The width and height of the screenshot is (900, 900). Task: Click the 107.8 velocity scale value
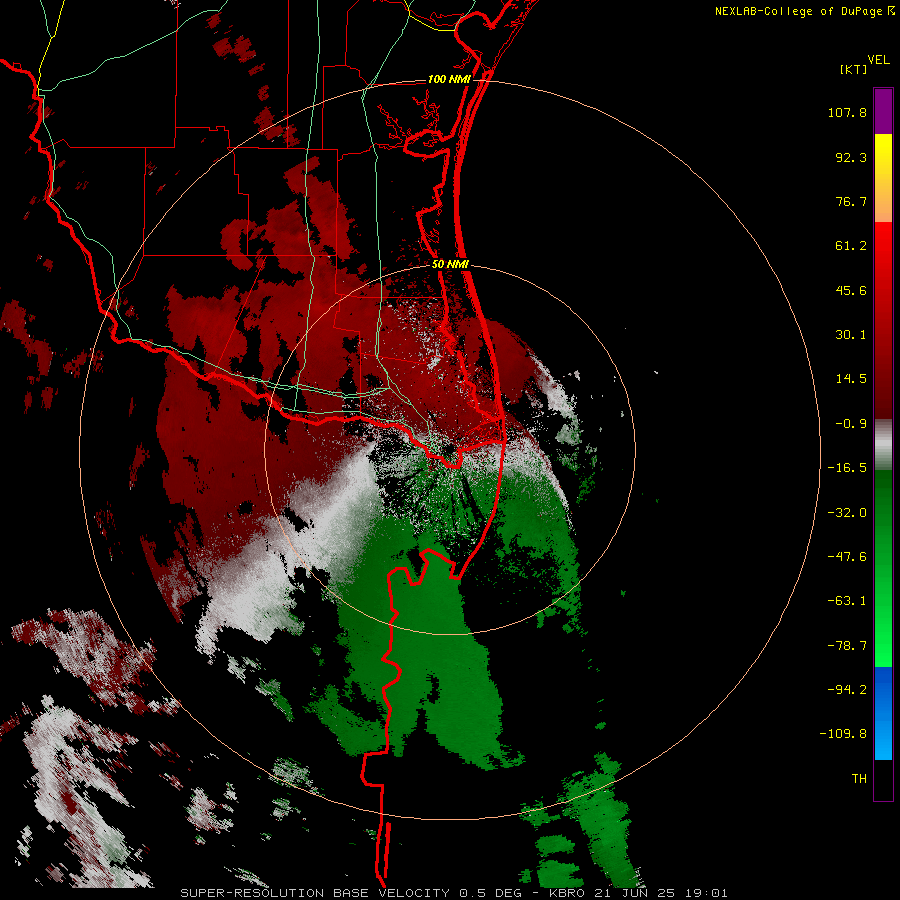point(847,112)
